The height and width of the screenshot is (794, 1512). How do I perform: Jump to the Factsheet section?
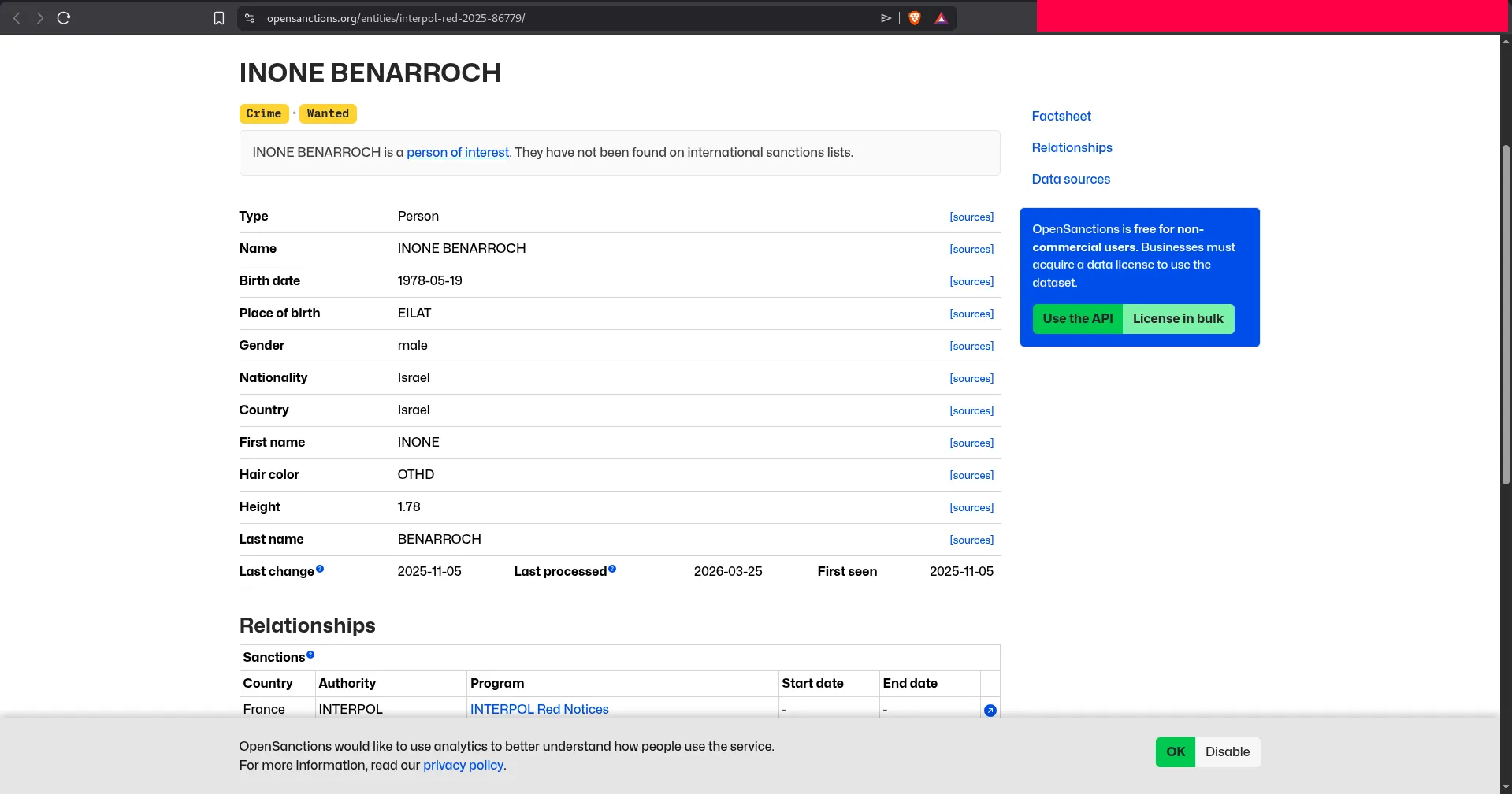[x=1061, y=116]
